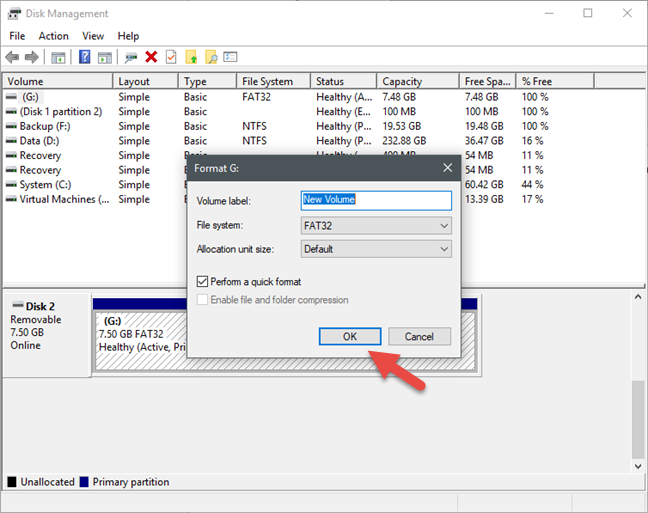Click the Show/Hide Action Pane icon
Image resolution: width=648 pixels, height=513 pixels.
click(105, 57)
